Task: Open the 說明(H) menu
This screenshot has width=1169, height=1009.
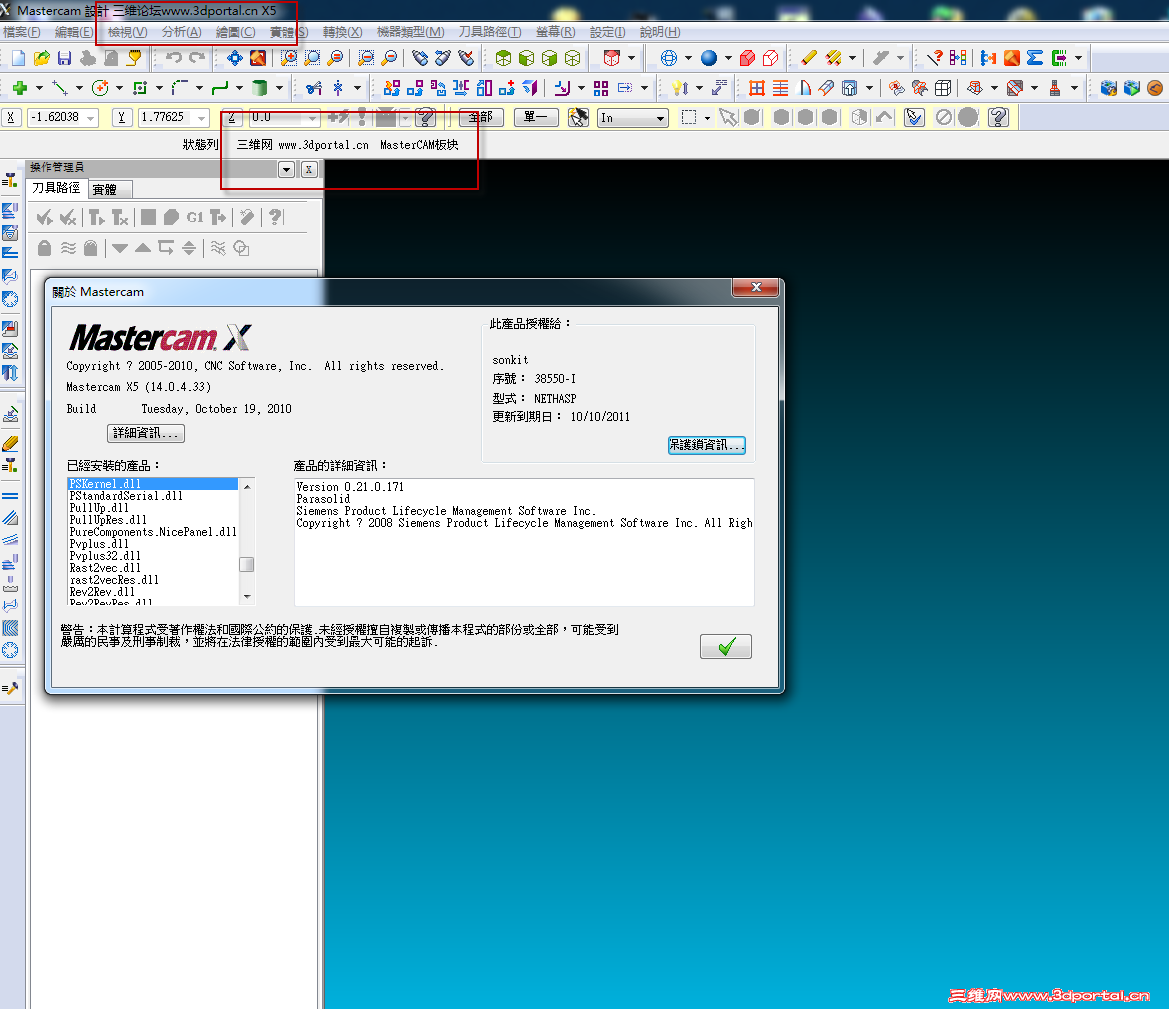Action: click(660, 32)
